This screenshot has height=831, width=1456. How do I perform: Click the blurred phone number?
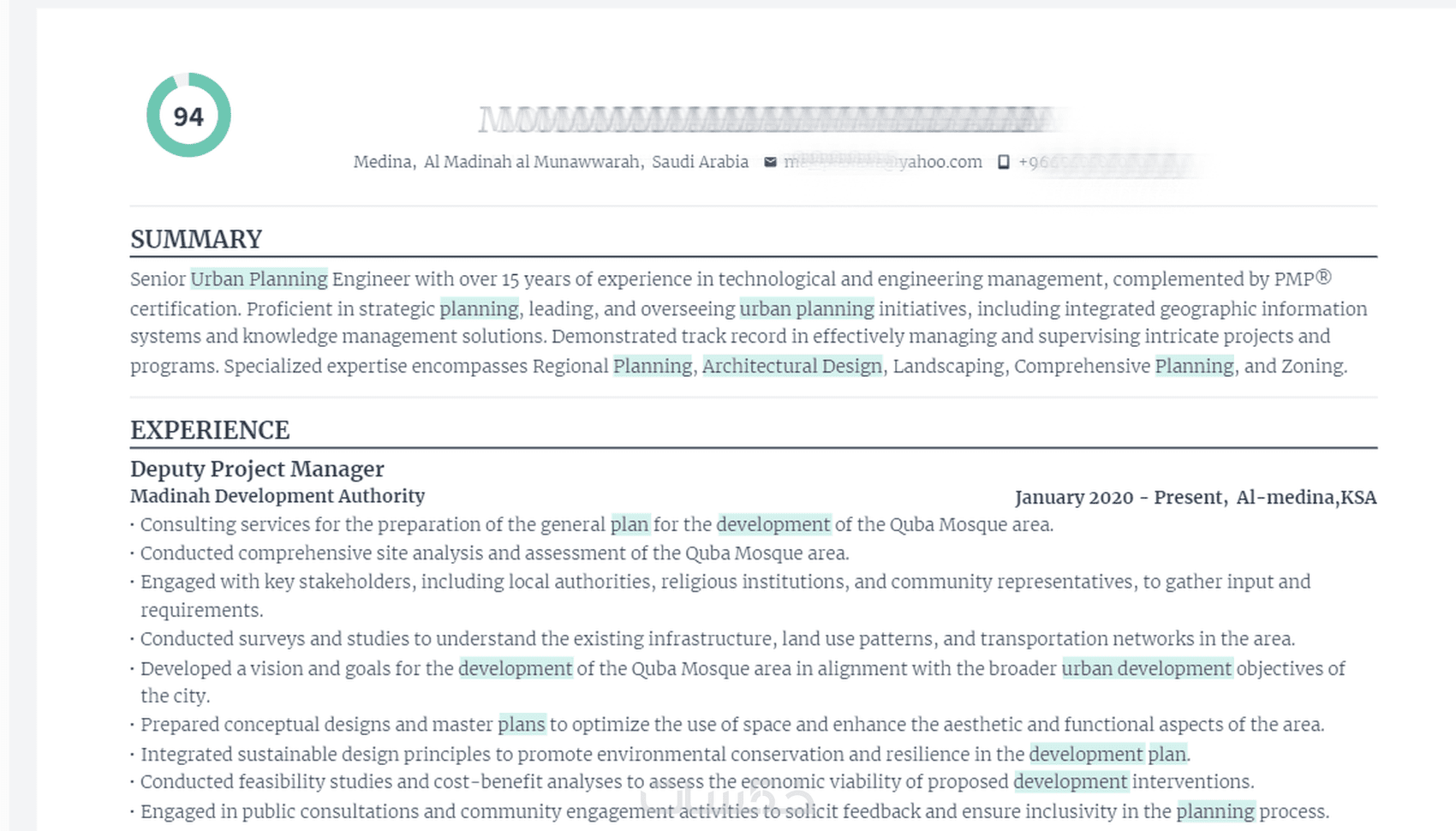[1105, 163]
